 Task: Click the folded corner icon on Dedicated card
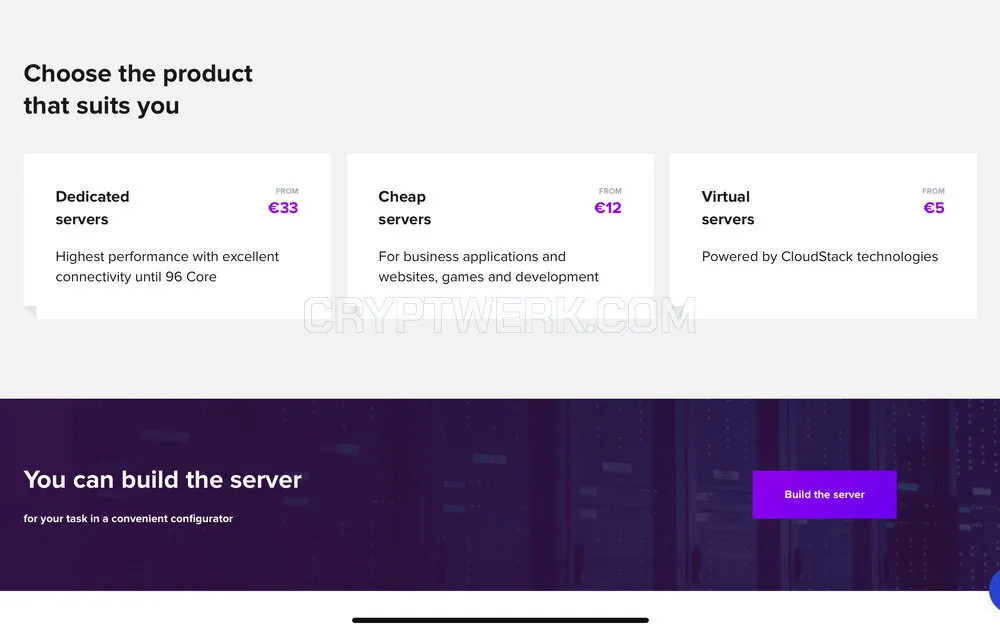pos(30,312)
